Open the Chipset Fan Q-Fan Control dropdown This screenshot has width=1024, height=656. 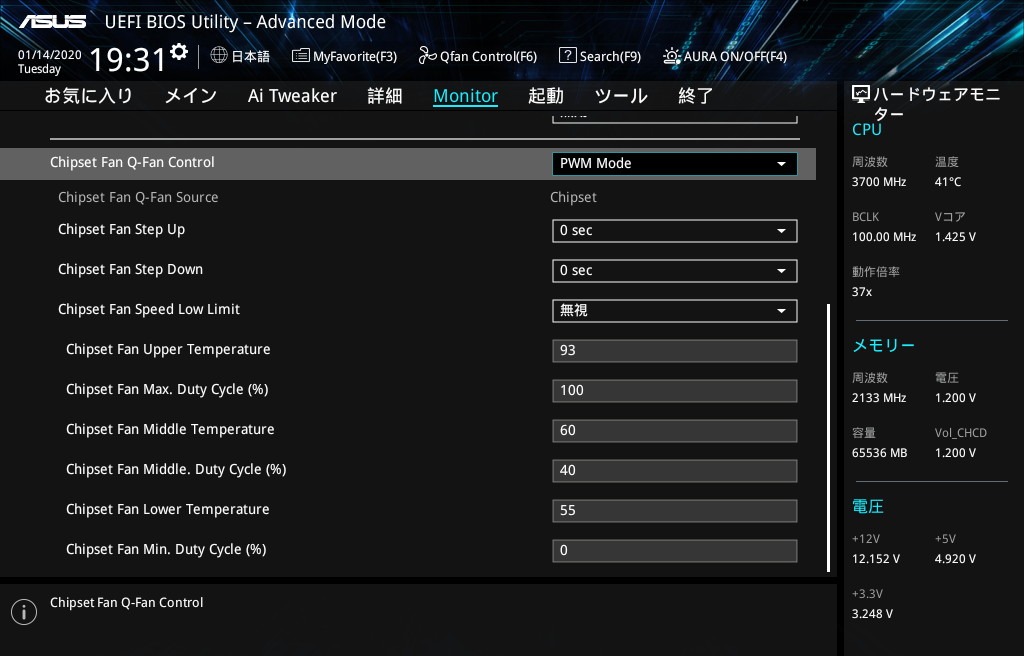675,163
